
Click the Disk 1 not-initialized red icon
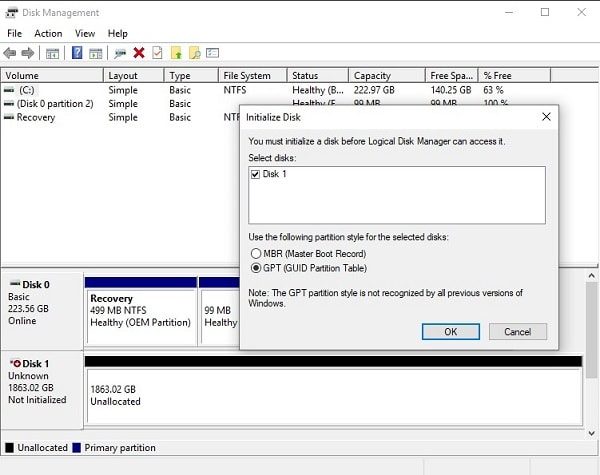(15, 363)
